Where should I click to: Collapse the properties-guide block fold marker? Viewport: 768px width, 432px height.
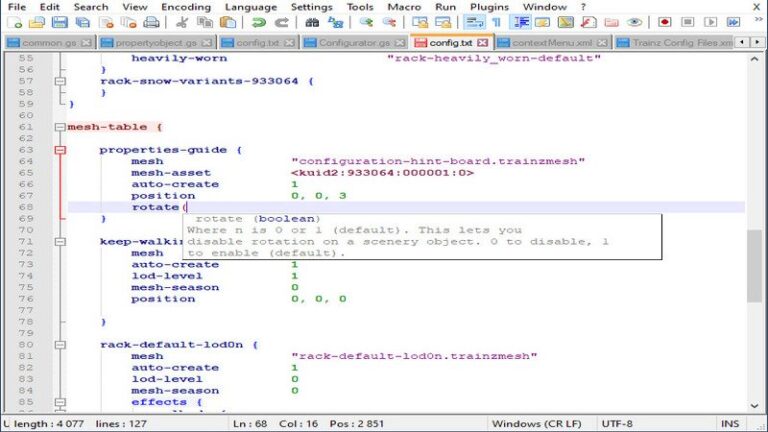60,150
